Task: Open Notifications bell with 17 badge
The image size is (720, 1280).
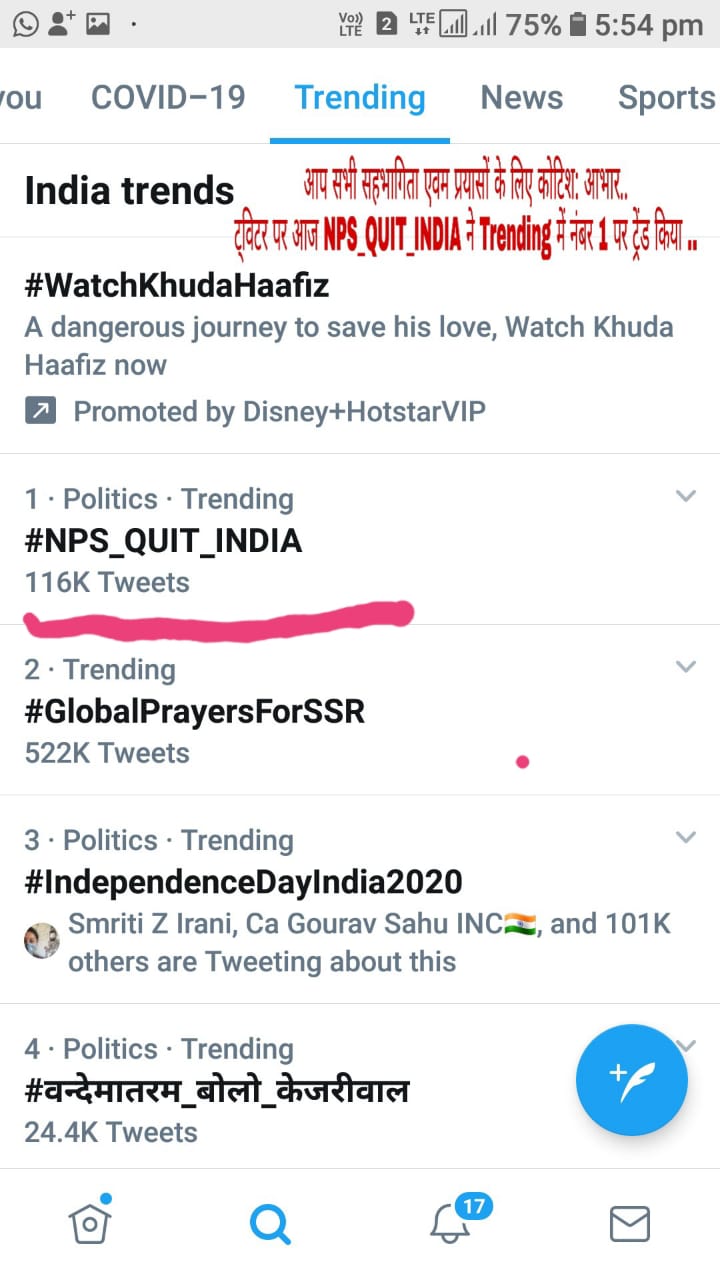Action: tap(450, 1221)
